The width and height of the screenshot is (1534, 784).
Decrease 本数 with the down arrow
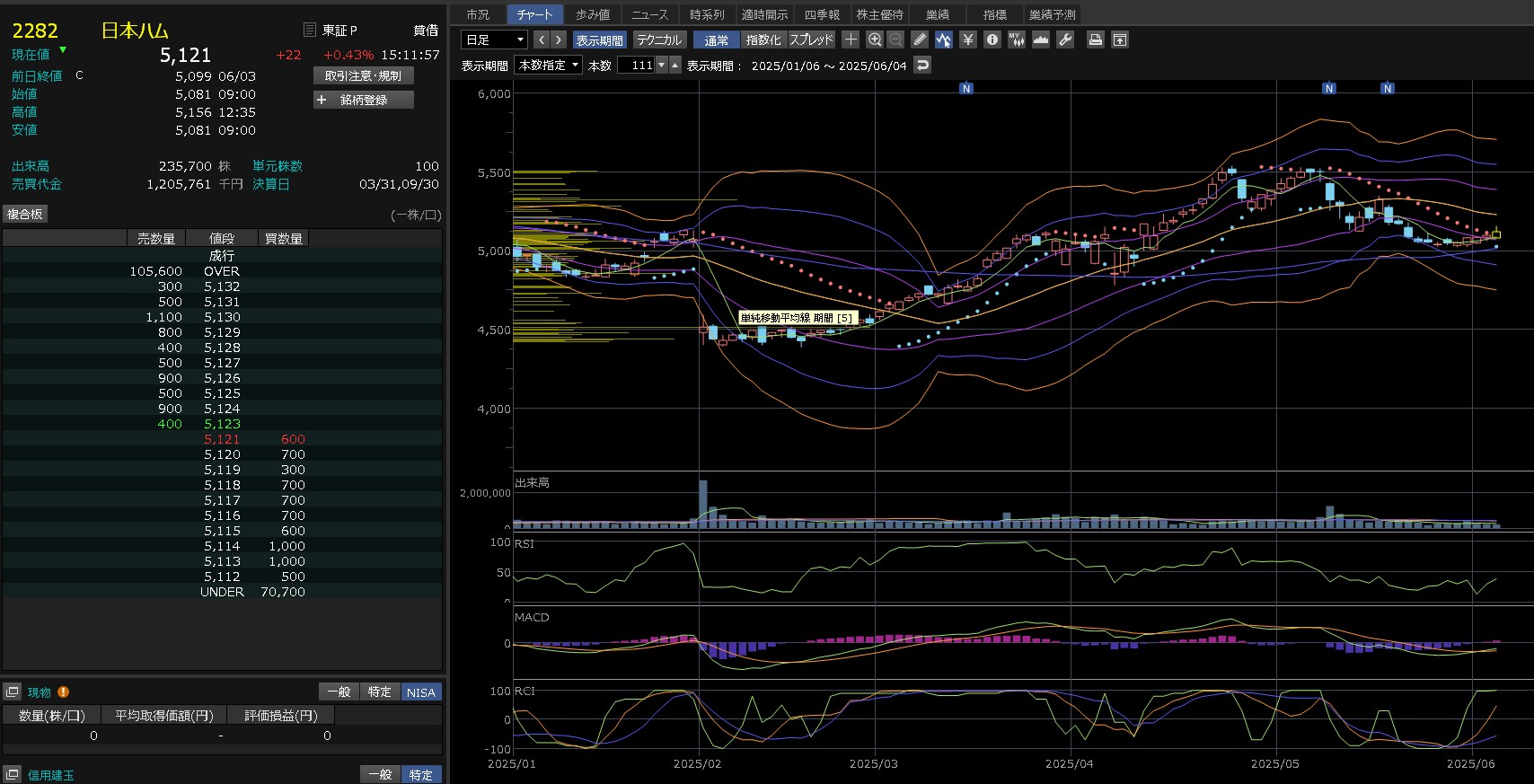[x=662, y=65]
